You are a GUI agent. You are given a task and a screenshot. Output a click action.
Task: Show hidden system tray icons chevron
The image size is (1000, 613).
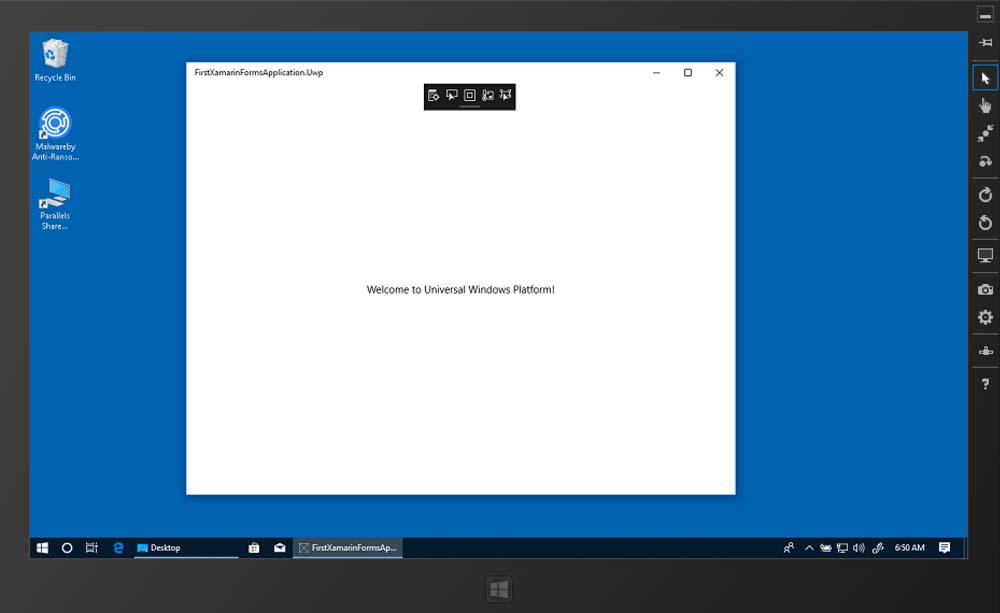point(809,548)
